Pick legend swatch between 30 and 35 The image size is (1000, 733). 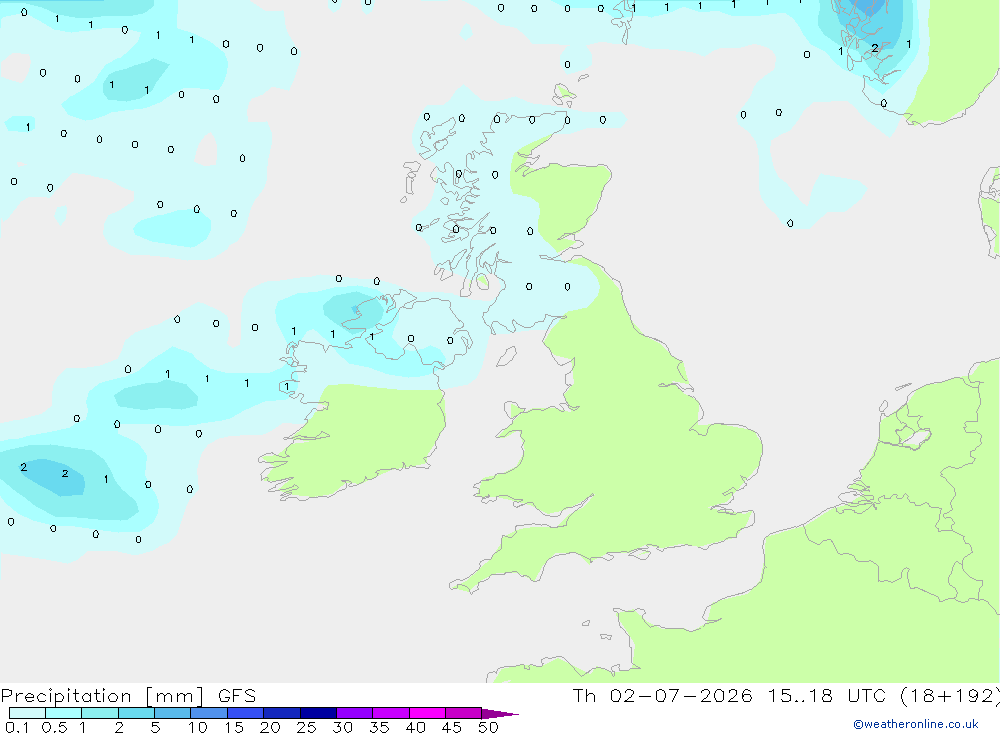click(355, 713)
